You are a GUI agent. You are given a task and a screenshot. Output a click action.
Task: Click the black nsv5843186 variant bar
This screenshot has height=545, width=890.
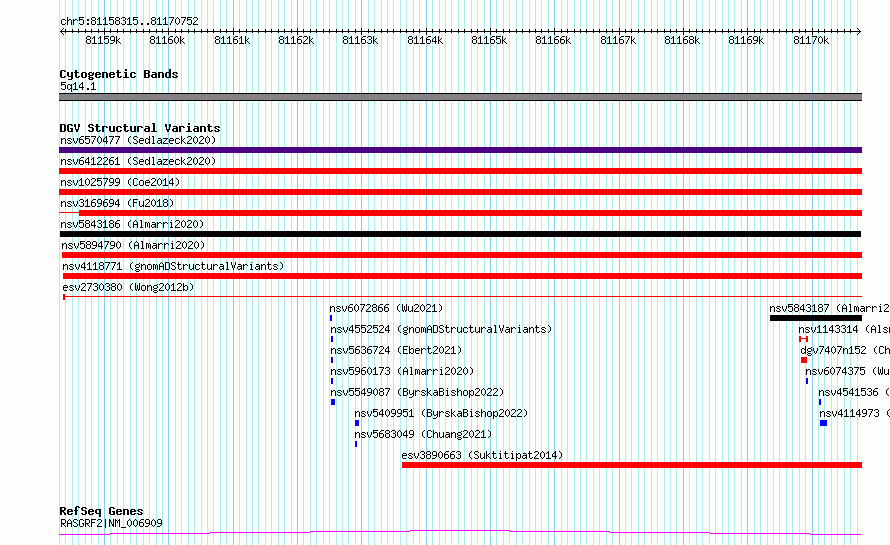coord(460,234)
